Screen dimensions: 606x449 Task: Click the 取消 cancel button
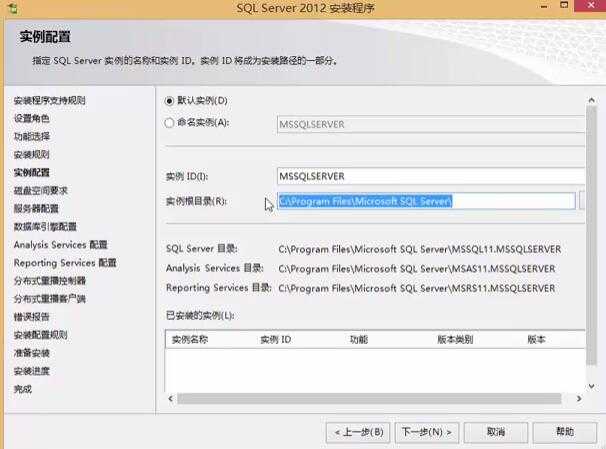tap(496, 432)
